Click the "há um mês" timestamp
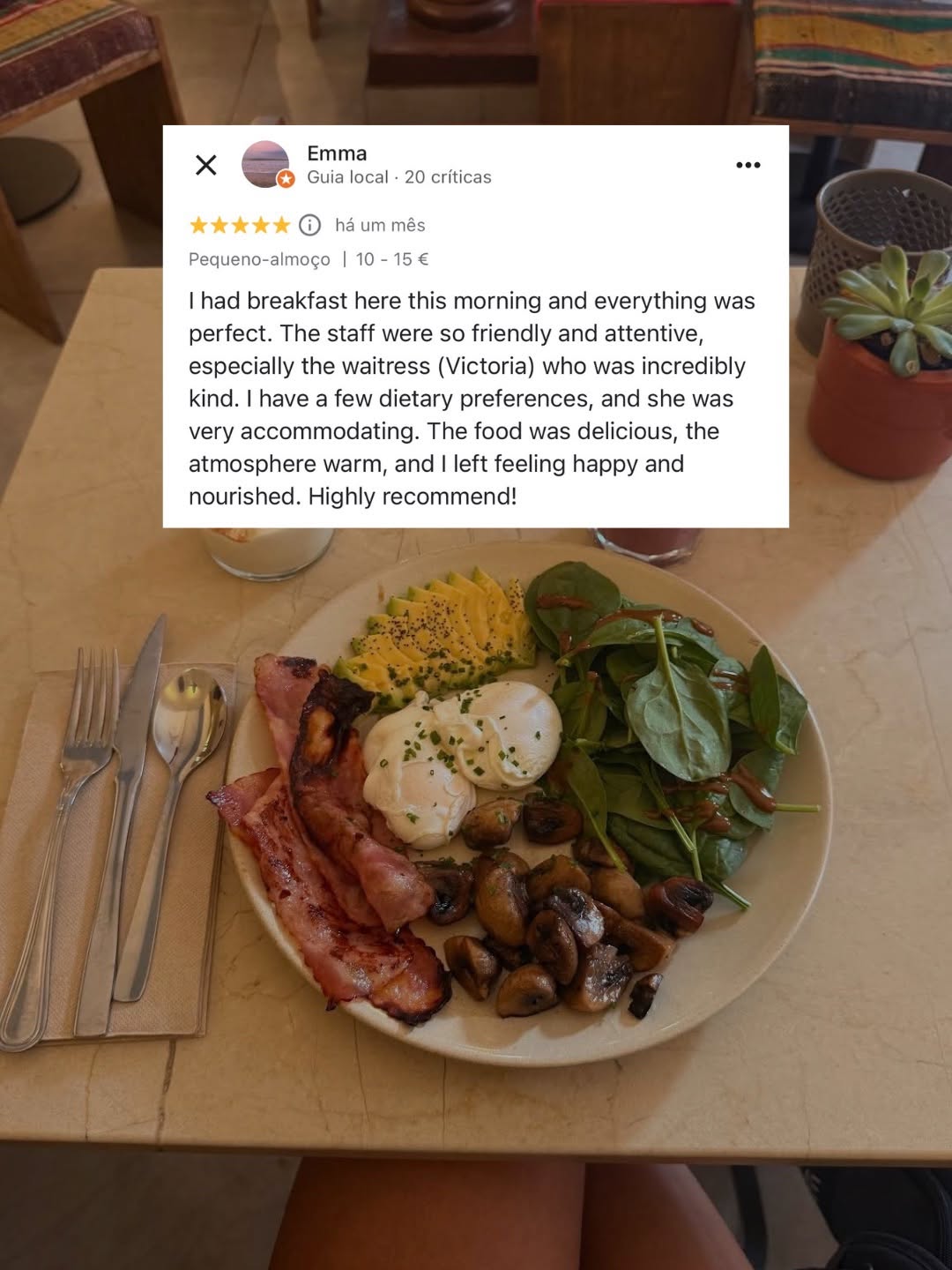Screen dimensions: 952x1270 pos(380,225)
